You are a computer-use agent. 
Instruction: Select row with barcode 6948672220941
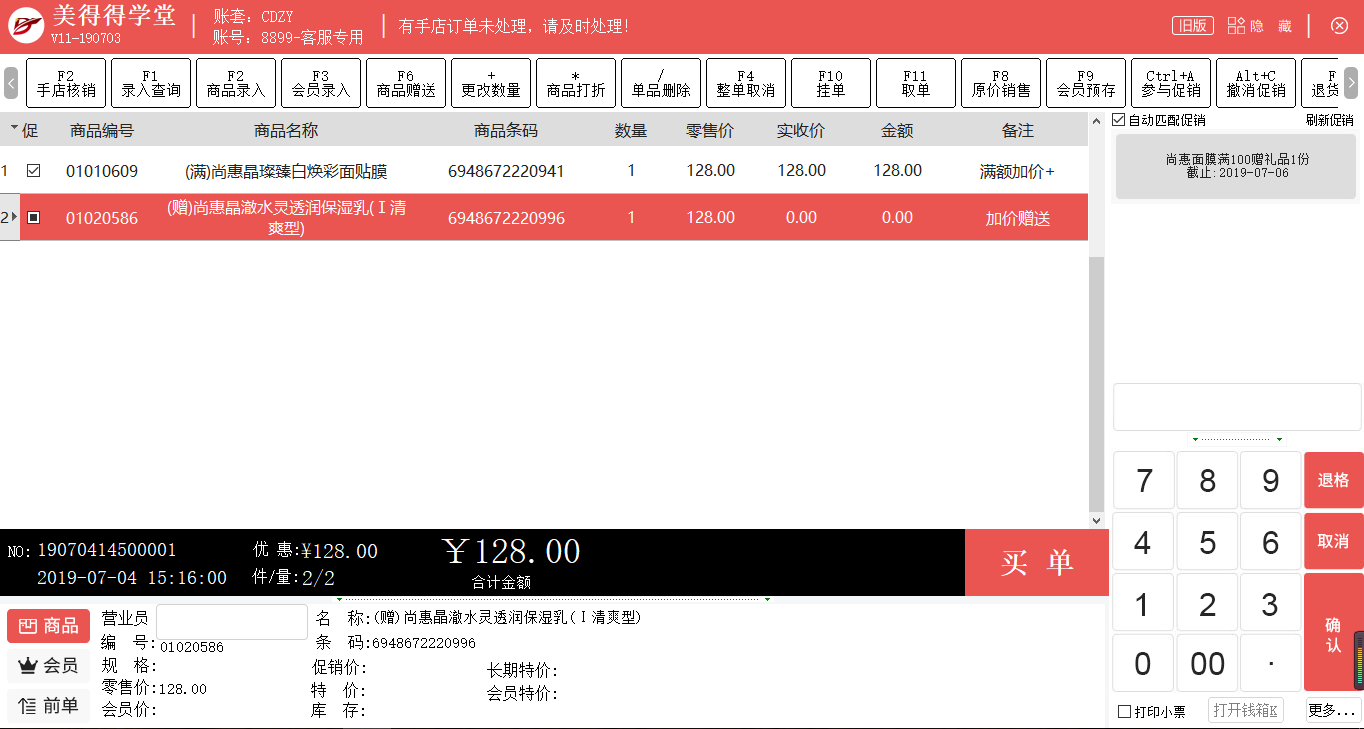[544, 171]
